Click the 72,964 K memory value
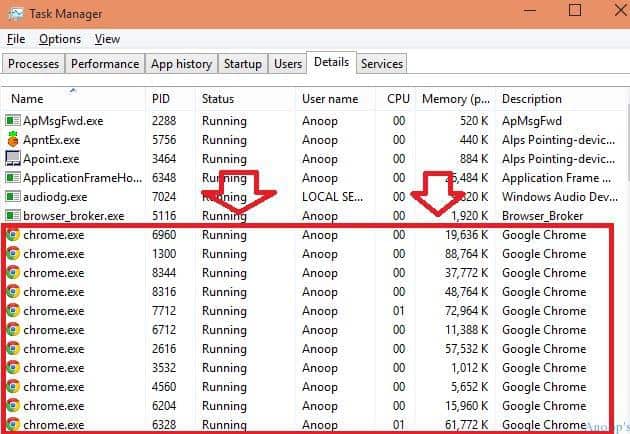The image size is (630, 434). 466,311
